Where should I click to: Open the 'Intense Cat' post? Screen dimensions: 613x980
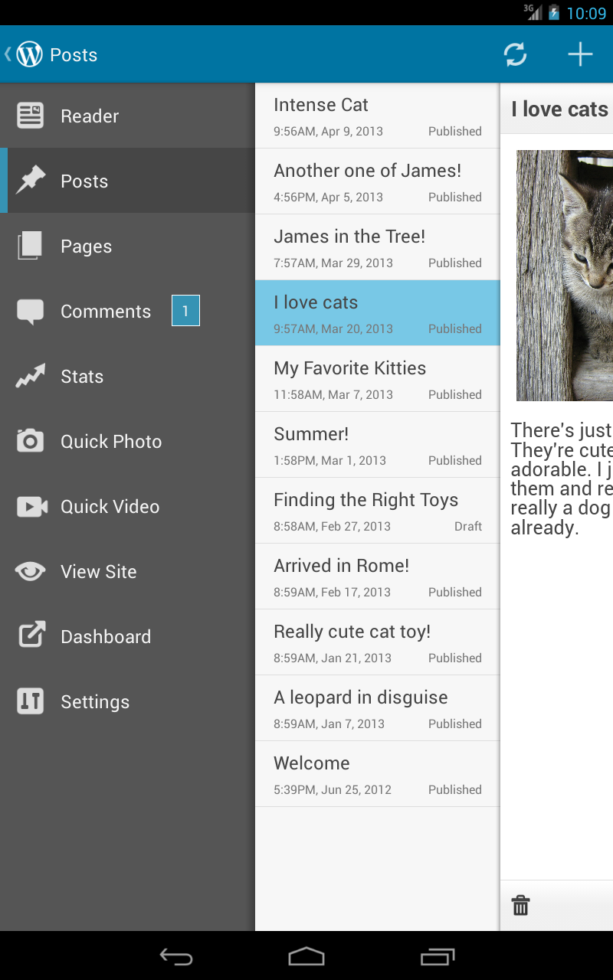[x=377, y=116]
